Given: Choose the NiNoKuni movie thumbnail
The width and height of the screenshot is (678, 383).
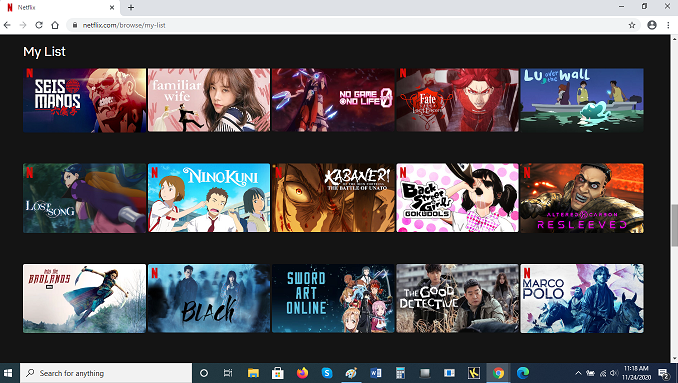Looking at the screenshot, I should [x=209, y=198].
